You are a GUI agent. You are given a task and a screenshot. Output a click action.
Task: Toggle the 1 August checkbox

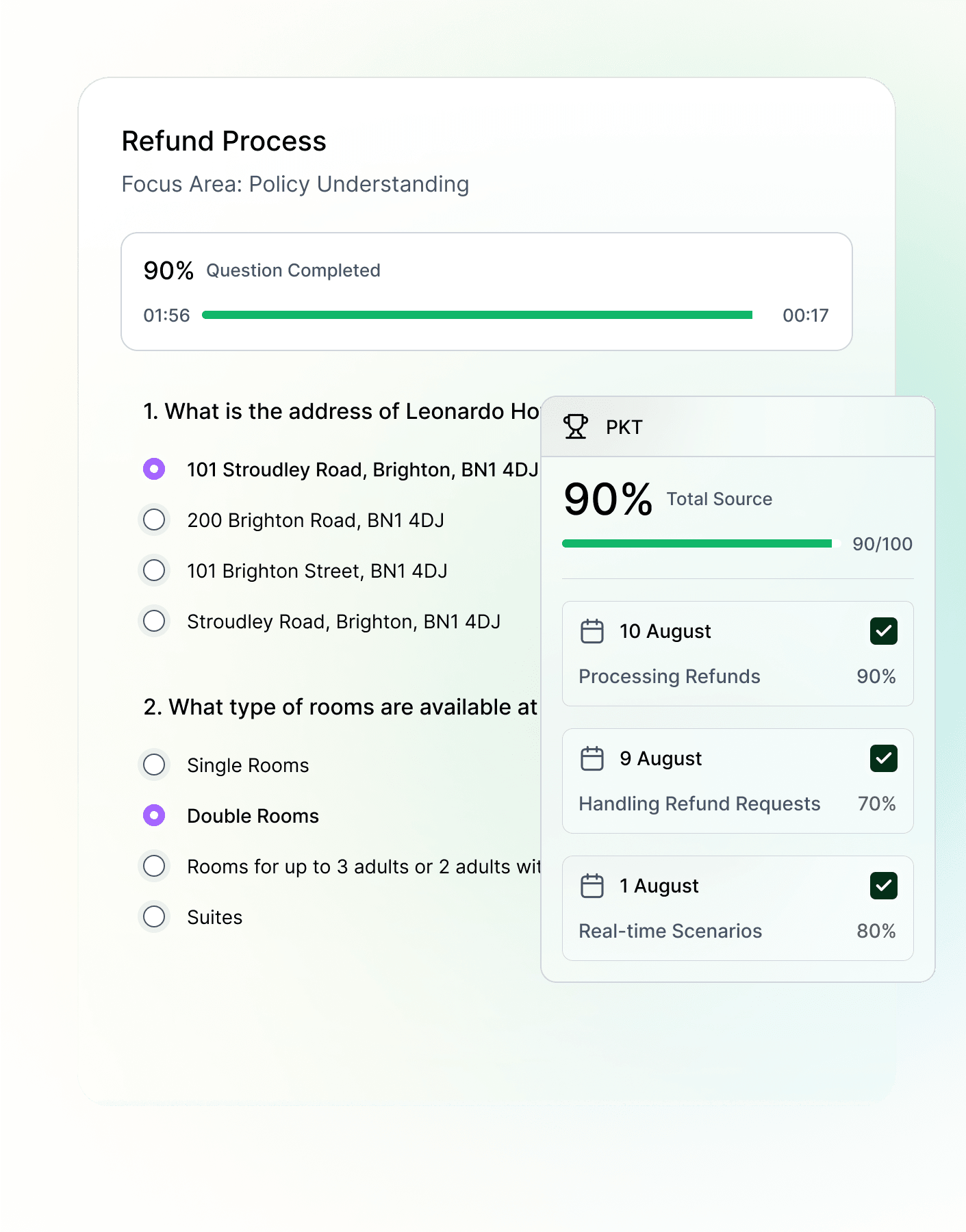pos(883,886)
